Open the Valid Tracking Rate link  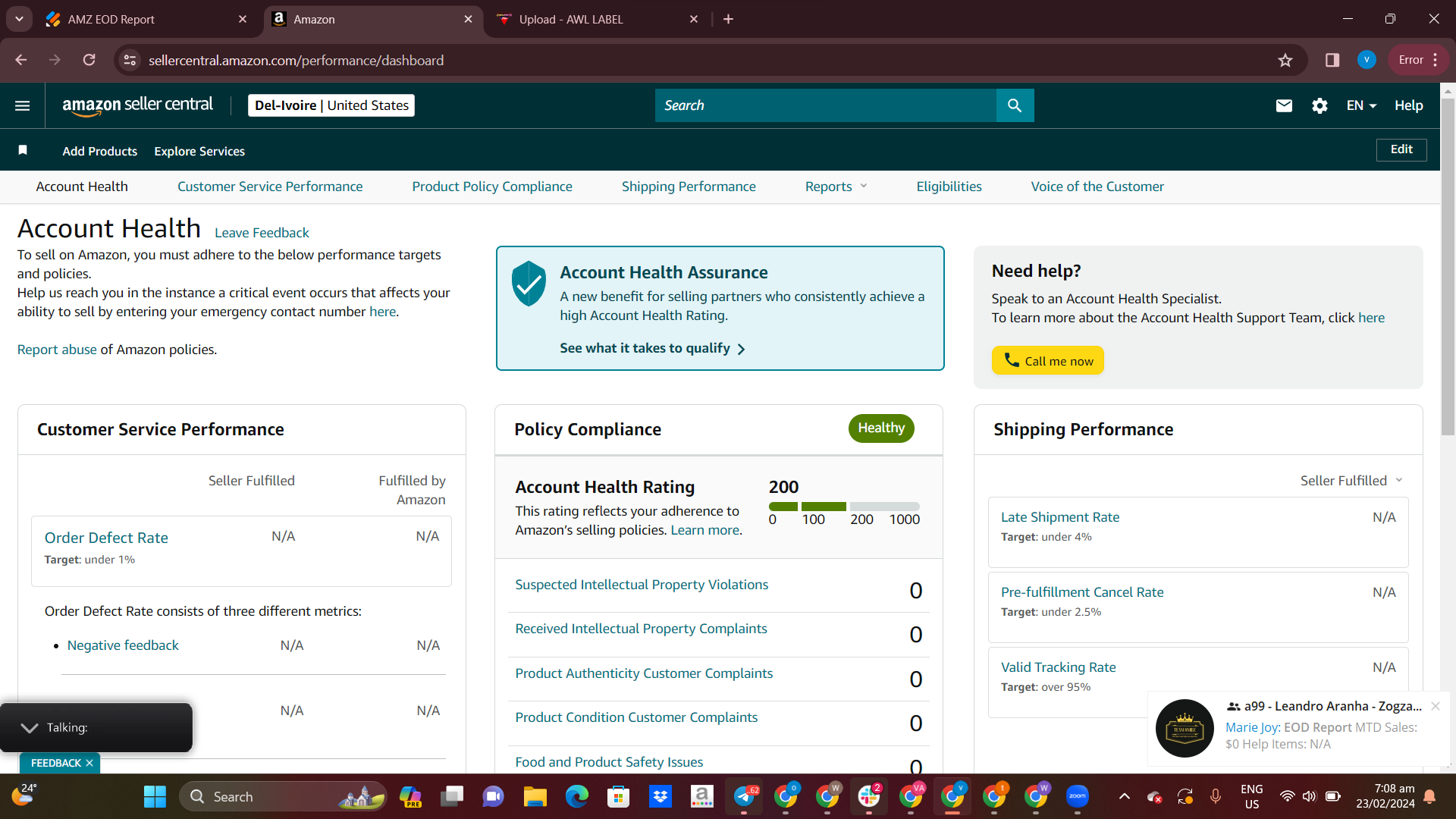tap(1059, 667)
